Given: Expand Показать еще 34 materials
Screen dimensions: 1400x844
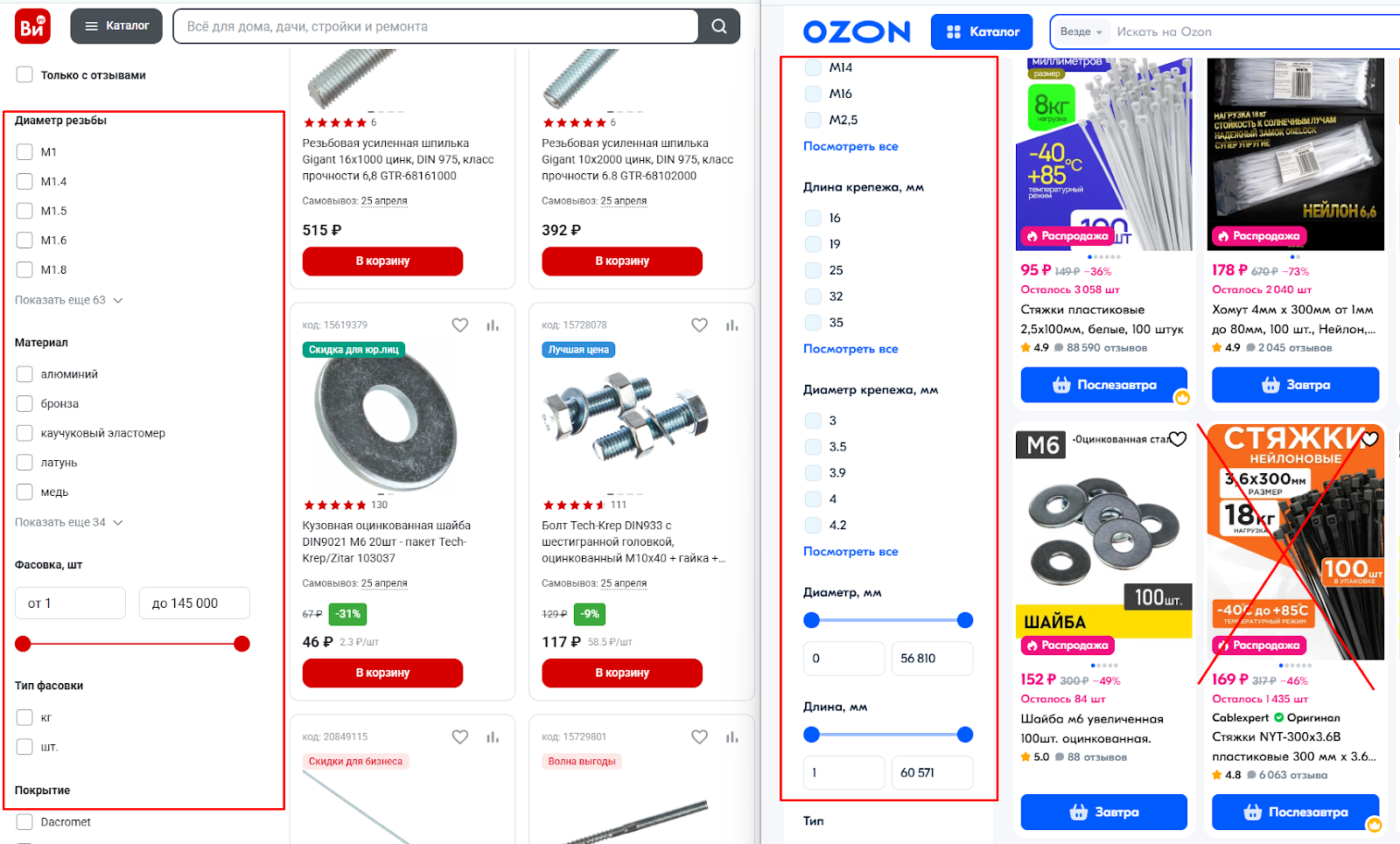Looking at the screenshot, I should (x=68, y=522).
